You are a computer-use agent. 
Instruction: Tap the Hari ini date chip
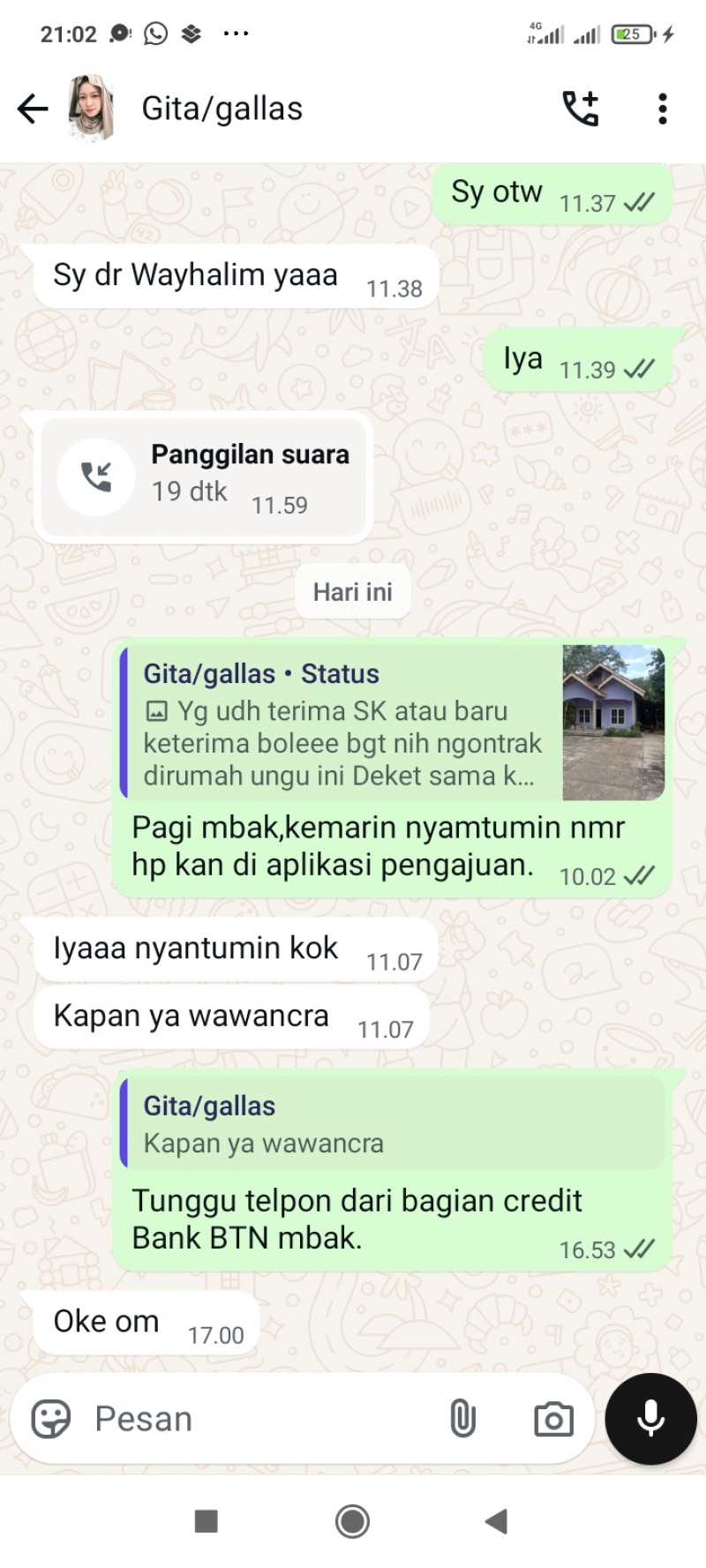click(353, 592)
